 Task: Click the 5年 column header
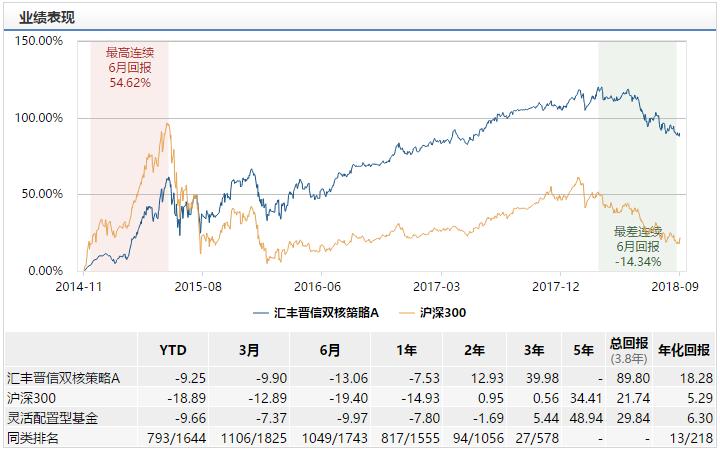click(x=583, y=350)
